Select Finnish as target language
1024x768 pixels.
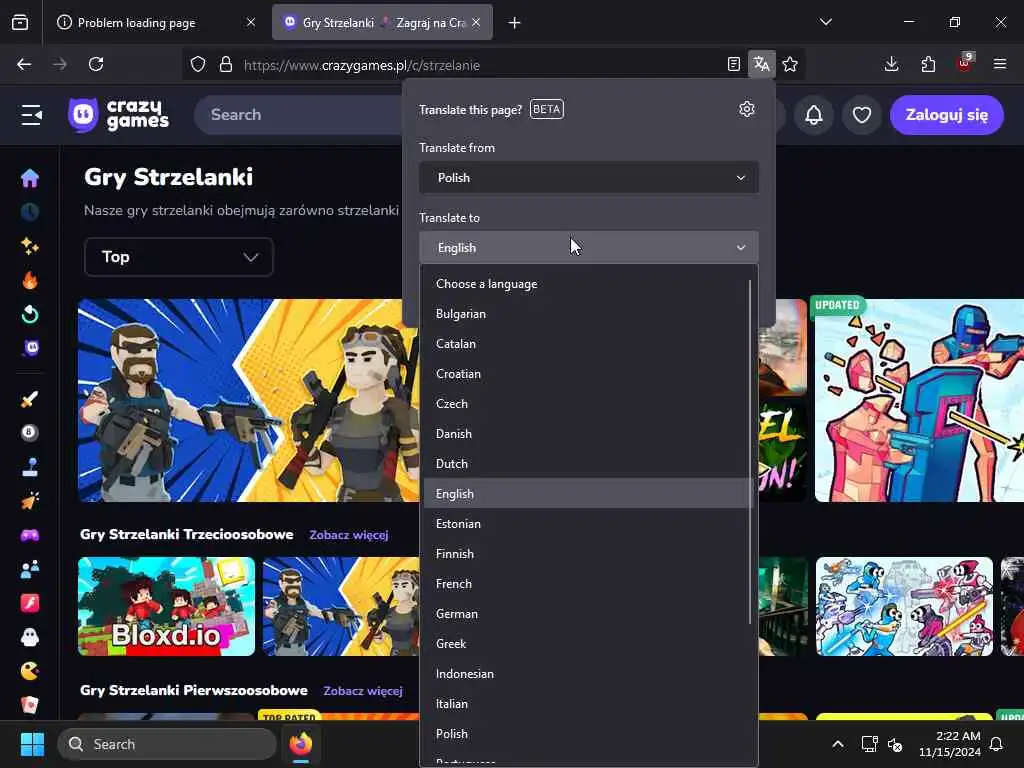[586, 554]
